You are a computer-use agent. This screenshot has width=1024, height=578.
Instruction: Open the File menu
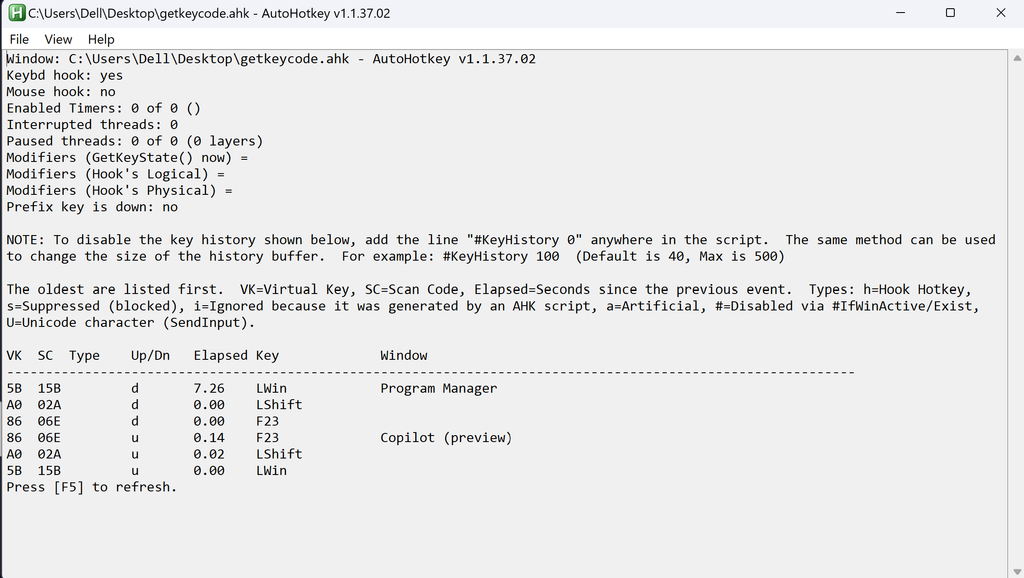click(19, 39)
